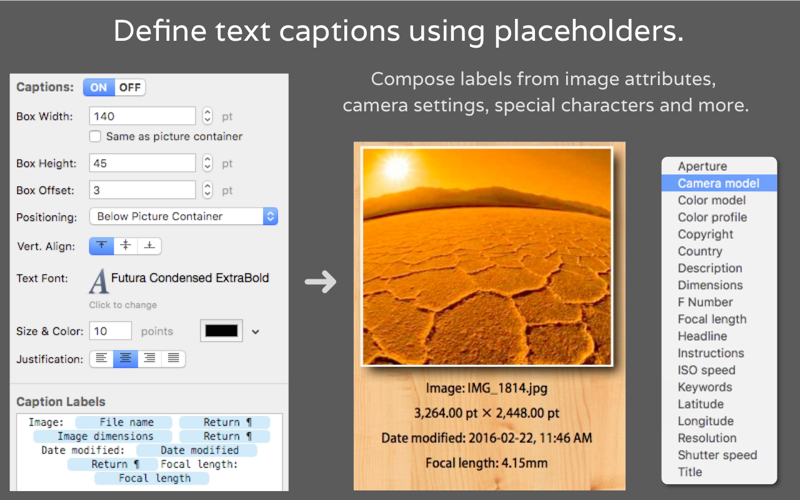The height and width of the screenshot is (500, 800).
Task: Turn captions ON
Action: click(x=99, y=88)
